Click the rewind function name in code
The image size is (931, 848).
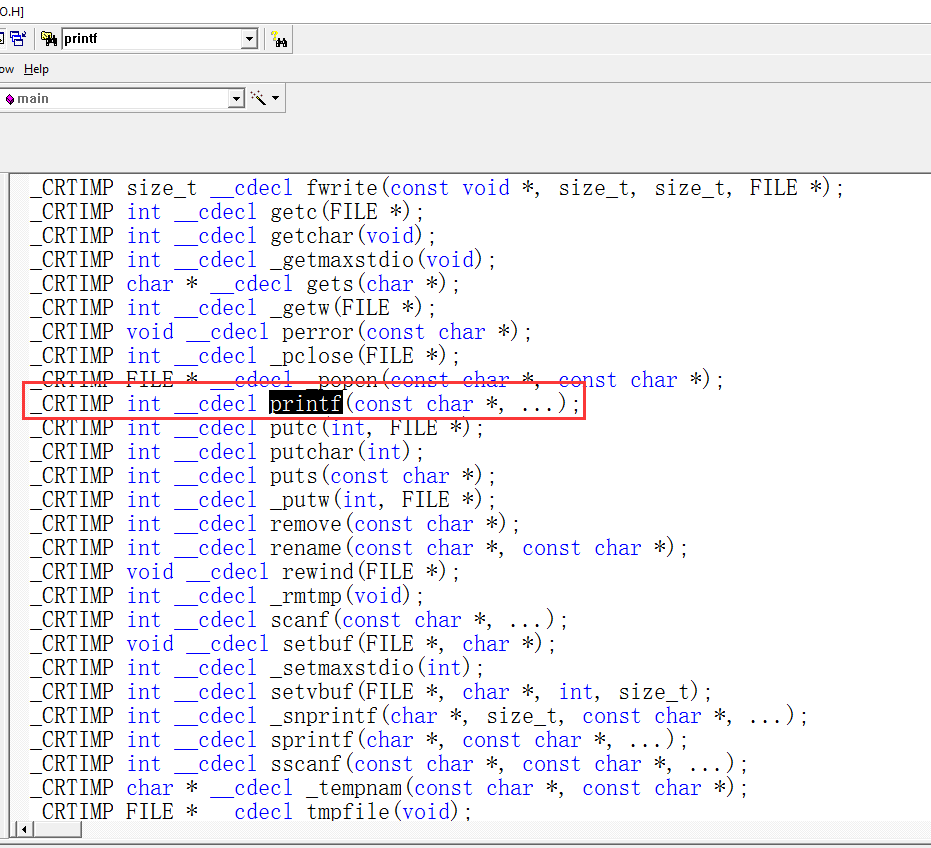[x=317, y=572]
